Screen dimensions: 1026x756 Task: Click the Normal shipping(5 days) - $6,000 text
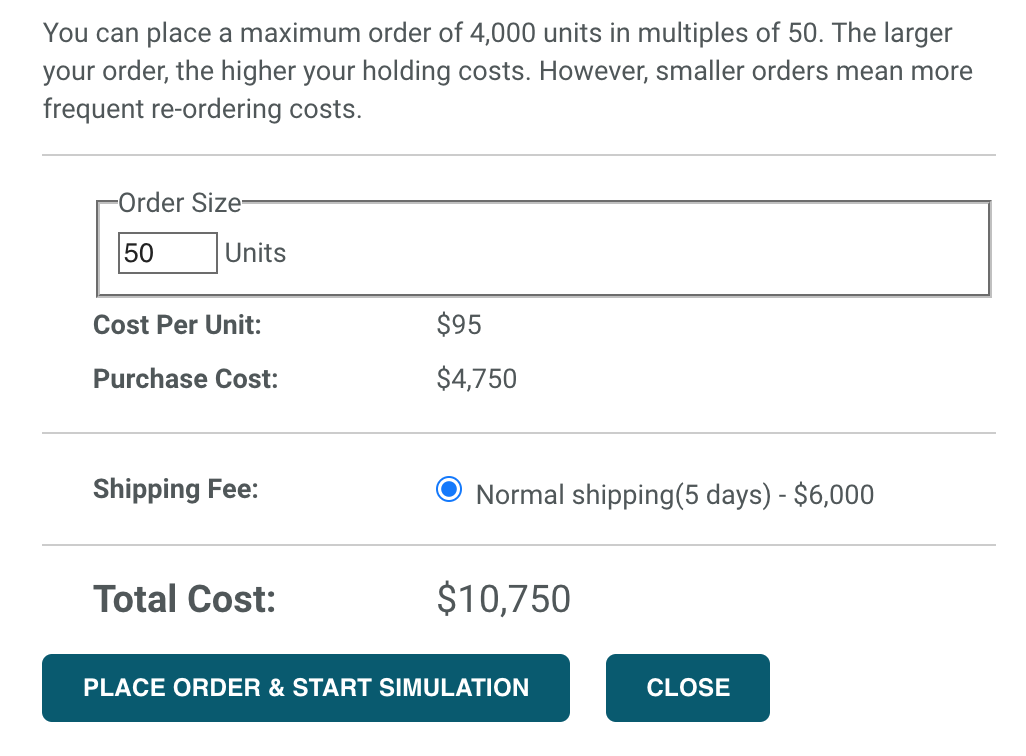point(674,494)
